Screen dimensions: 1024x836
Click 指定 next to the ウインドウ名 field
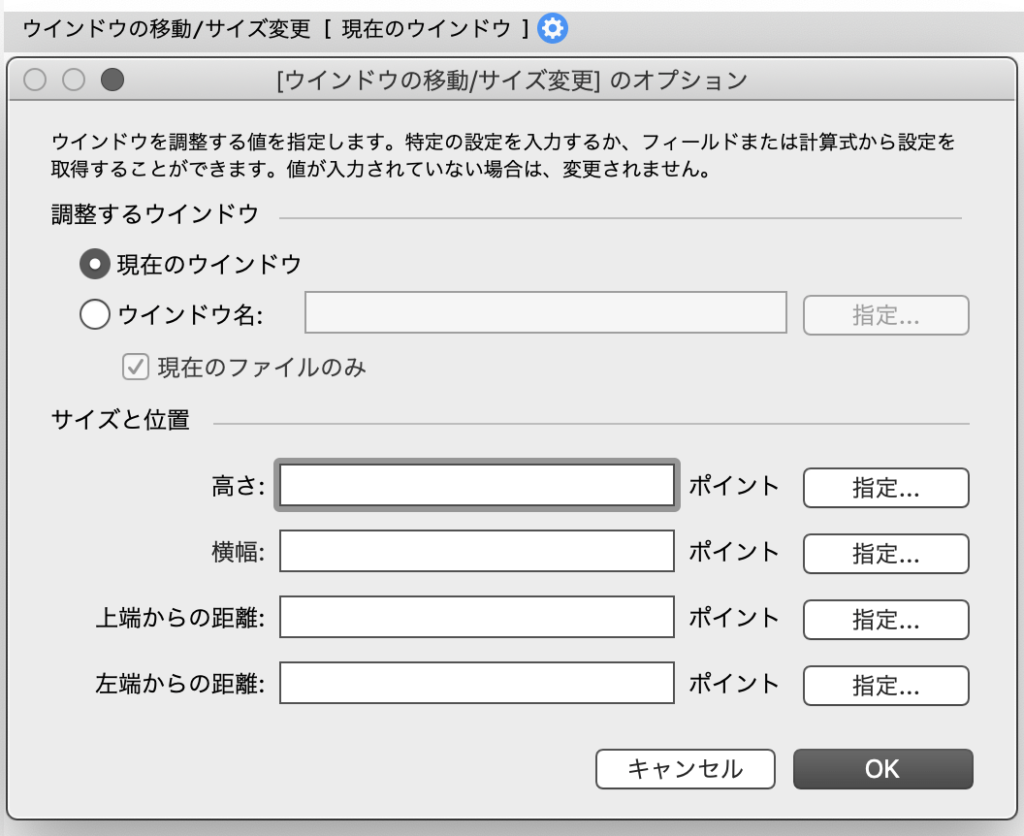pyautogui.click(x=884, y=314)
